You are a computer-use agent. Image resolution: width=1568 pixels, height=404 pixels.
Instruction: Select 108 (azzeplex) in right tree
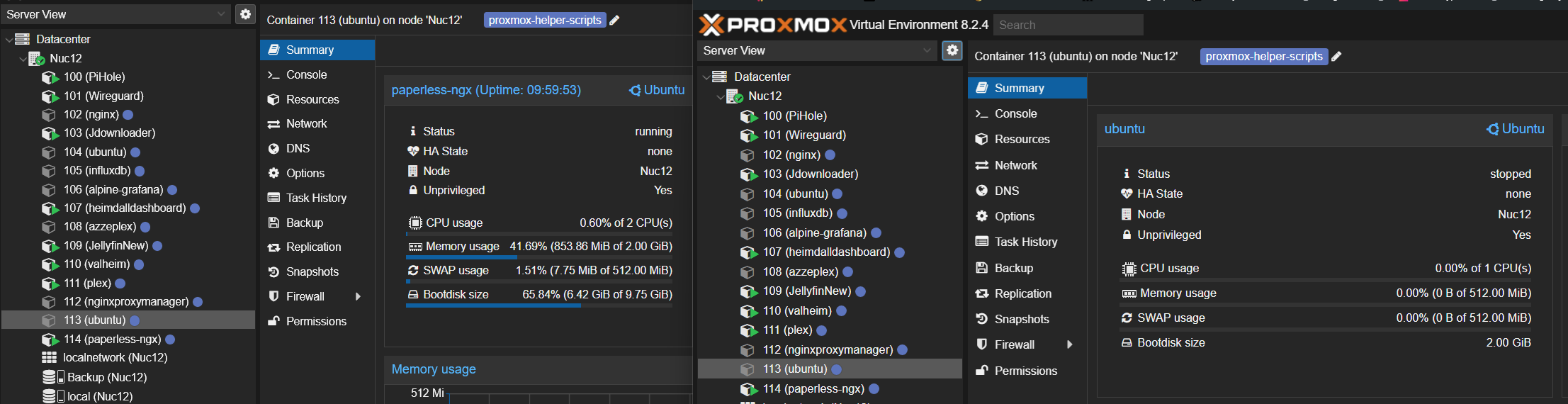pos(801,271)
